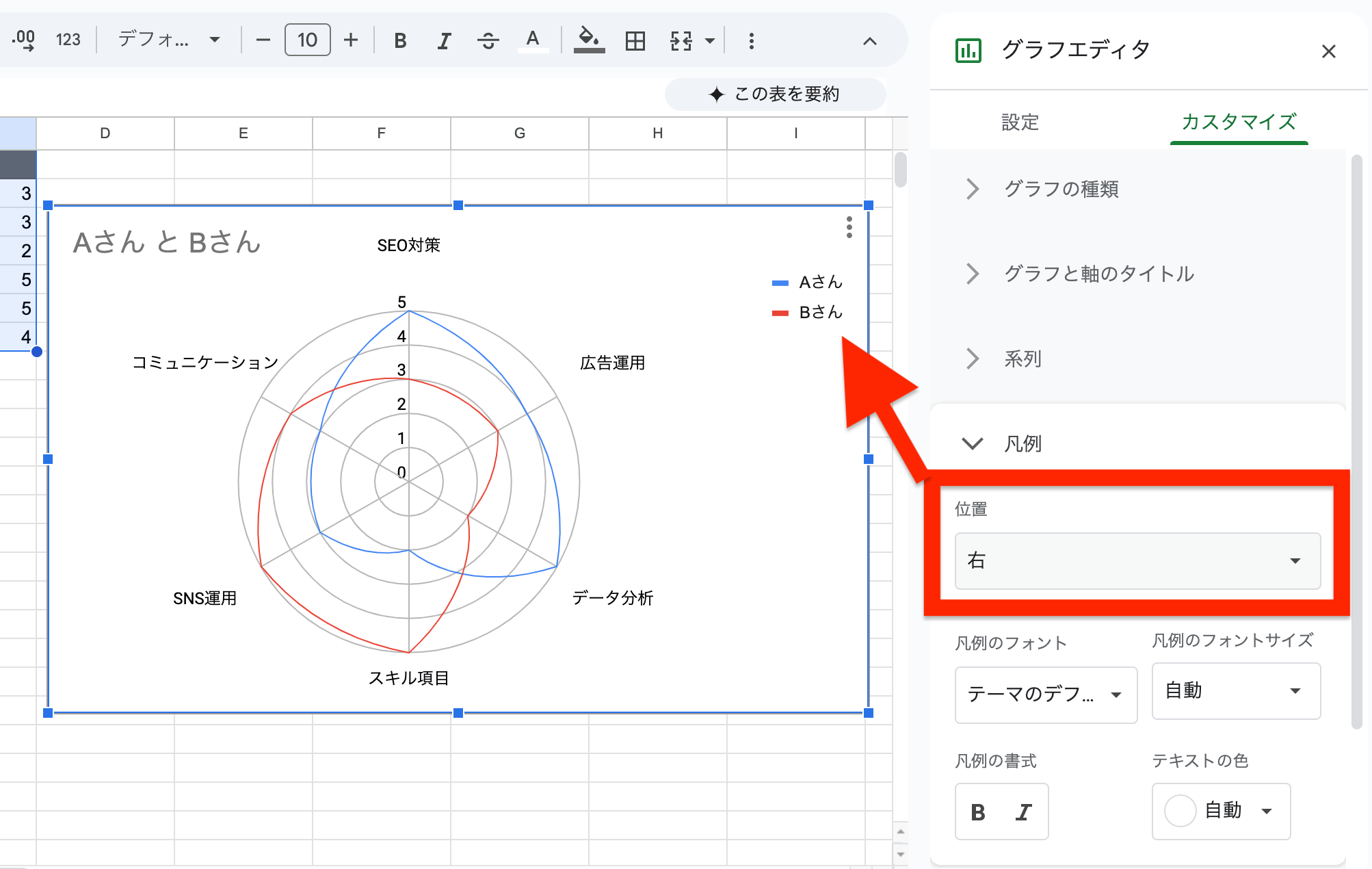The width and height of the screenshot is (1372, 869).
Task: Increase font size with the plus button
Action: (x=350, y=40)
